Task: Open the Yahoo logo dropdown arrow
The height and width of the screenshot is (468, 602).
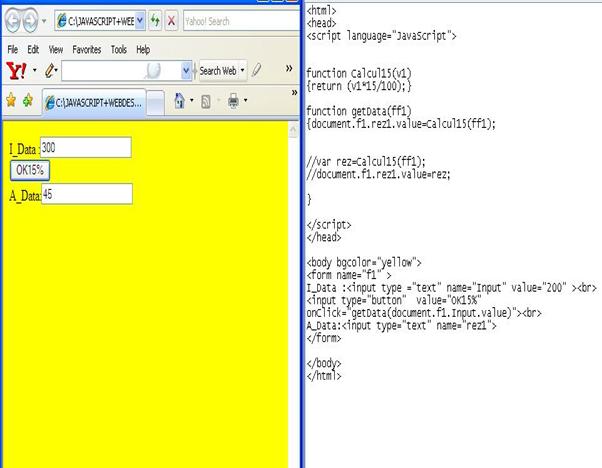Action: (35, 70)
